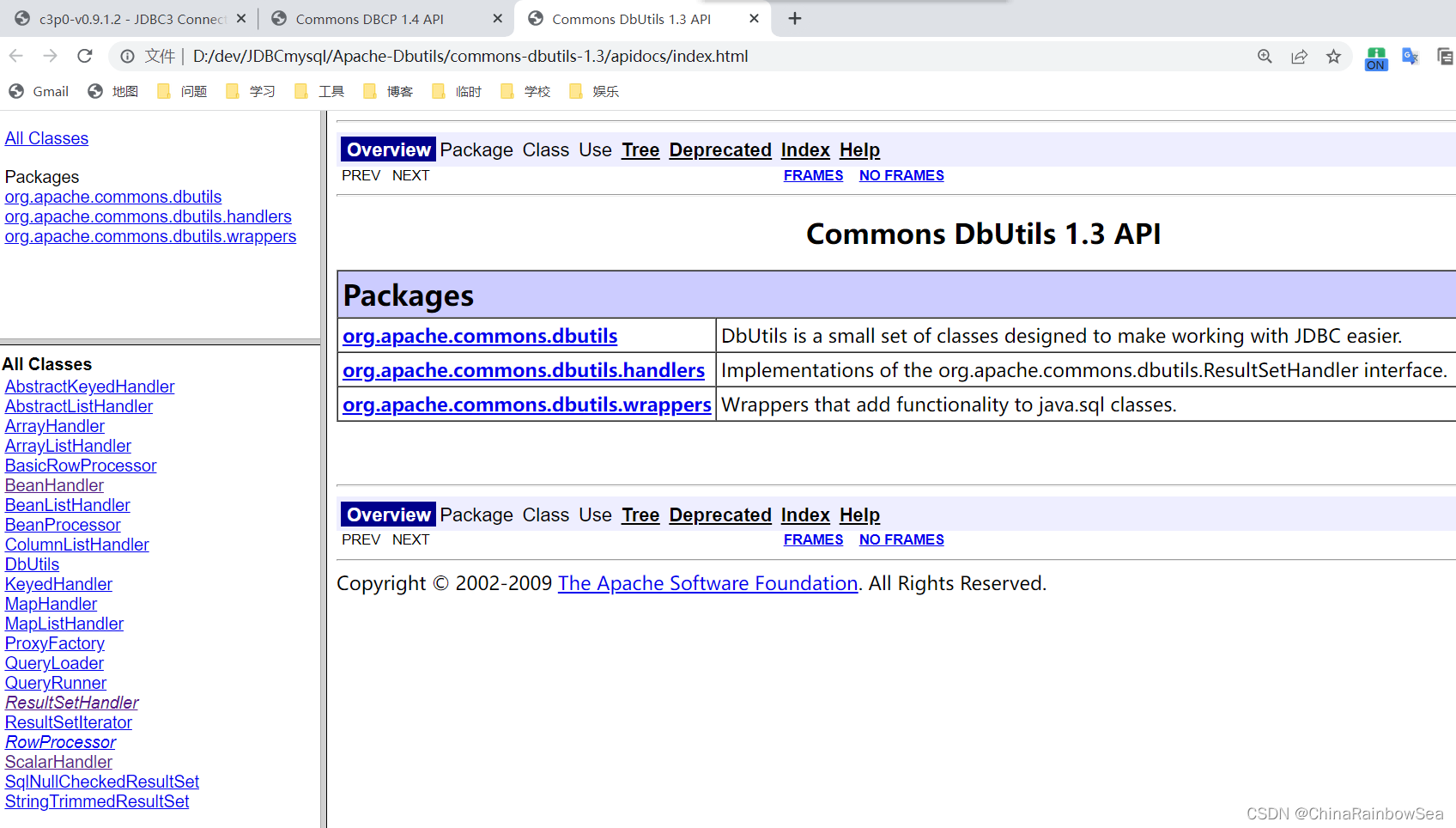Open the 学校 bookmark folder
This screenshot has height=828, width=1456.
pos(525,91)
